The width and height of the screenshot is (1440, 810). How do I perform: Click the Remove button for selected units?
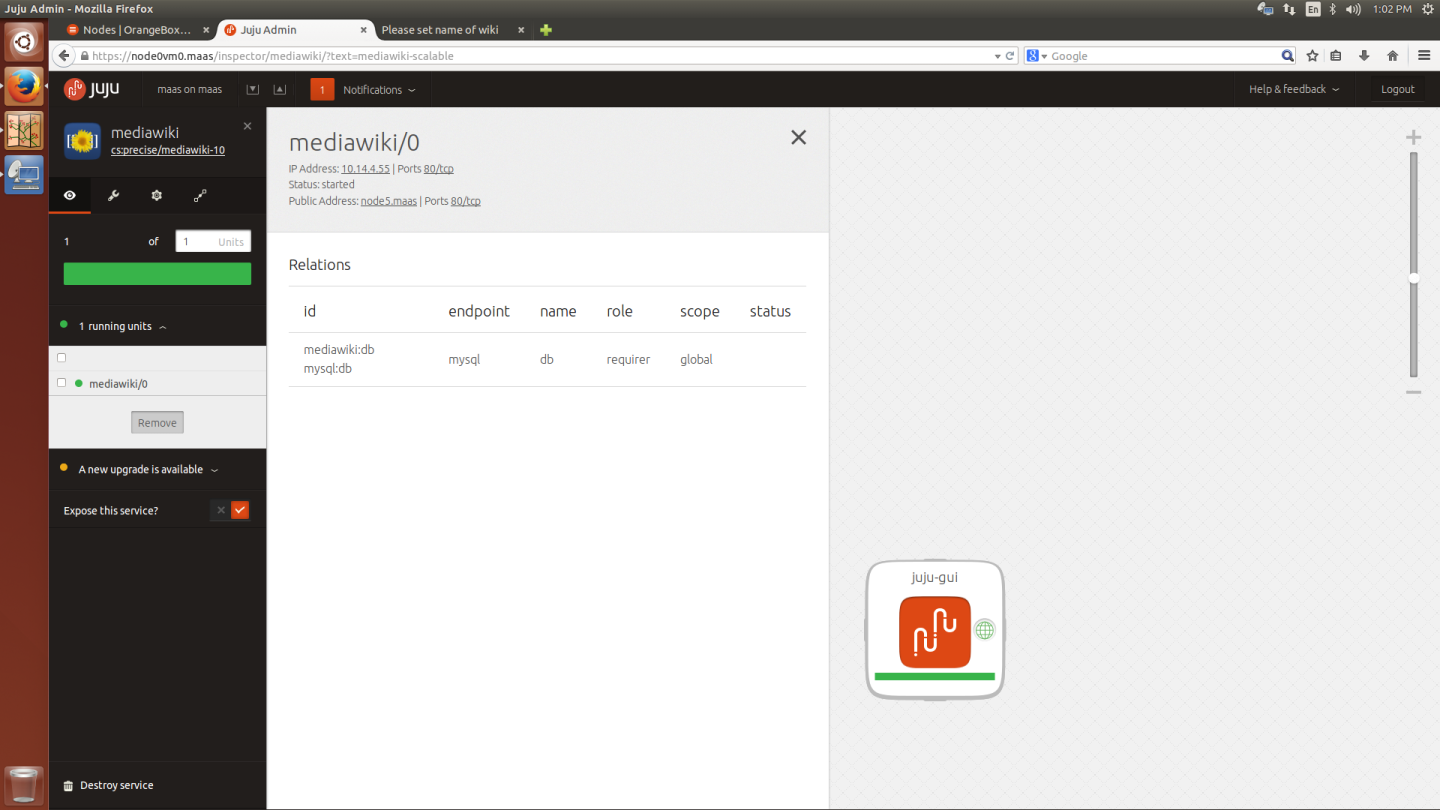pos(156,422)
